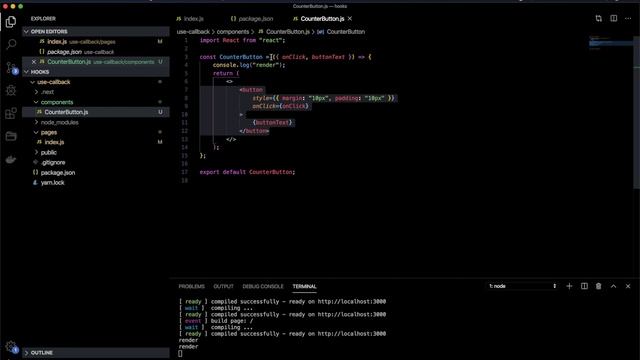
Task: Click the import React line
Action: click(242, 40)
